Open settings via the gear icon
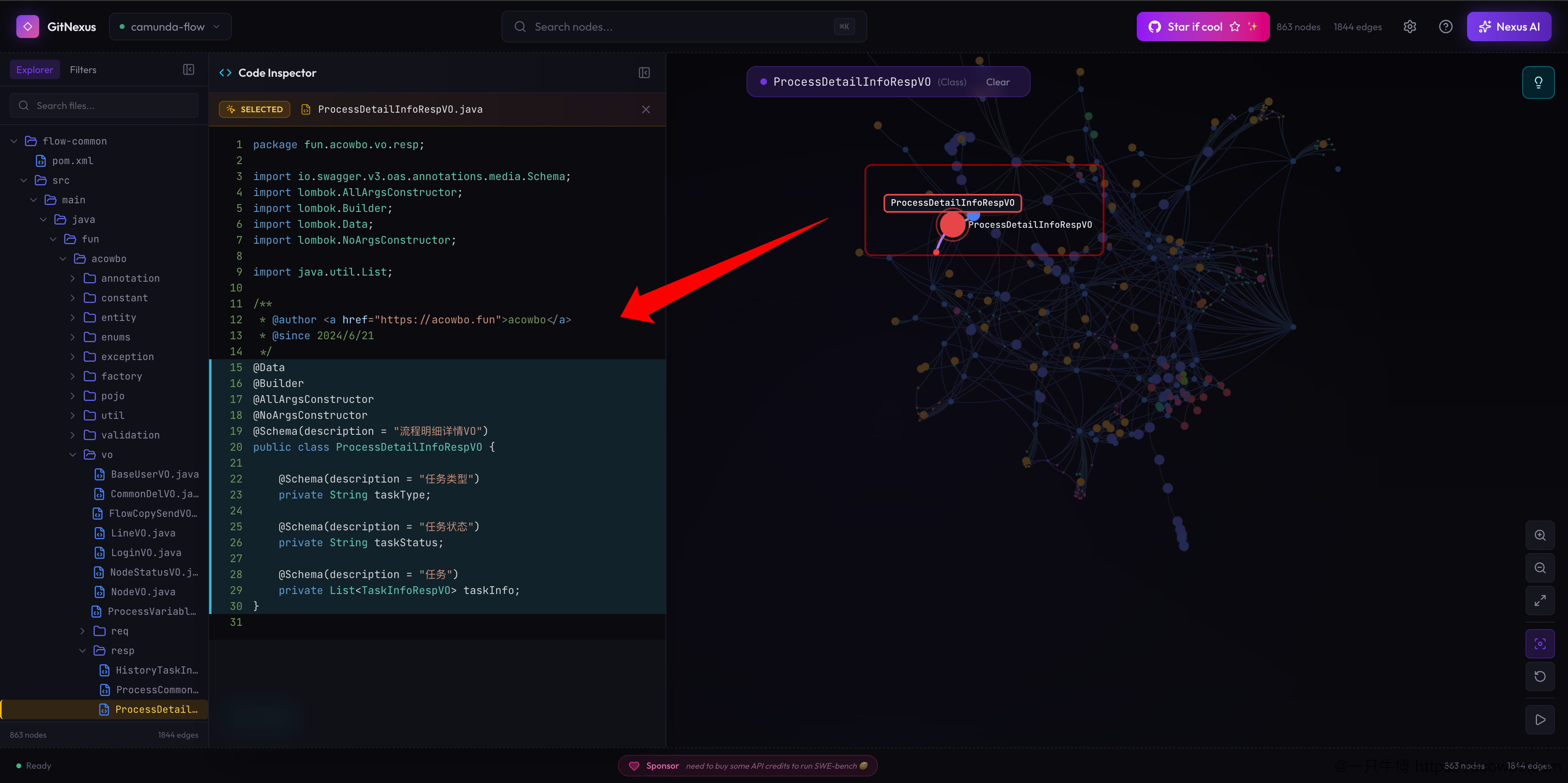Viewport: 1568px width, 783px height. click(1410, 27)
